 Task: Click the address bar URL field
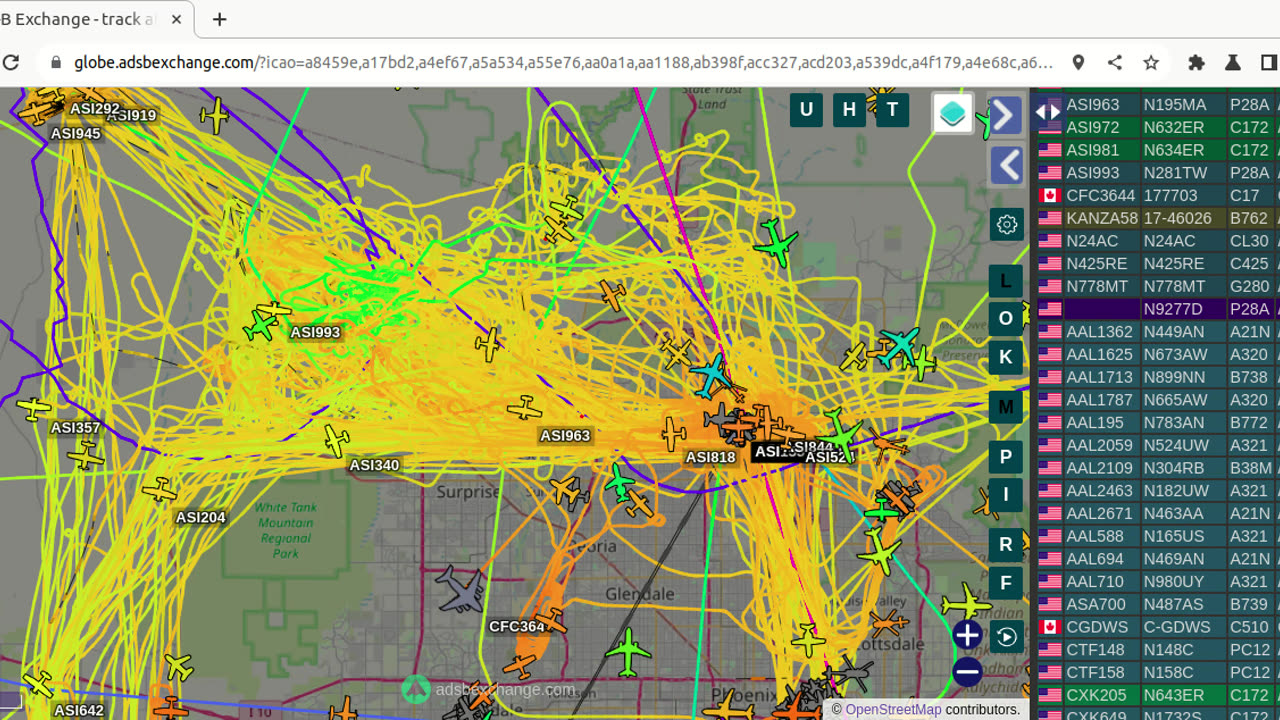click(x=563, y=62)
